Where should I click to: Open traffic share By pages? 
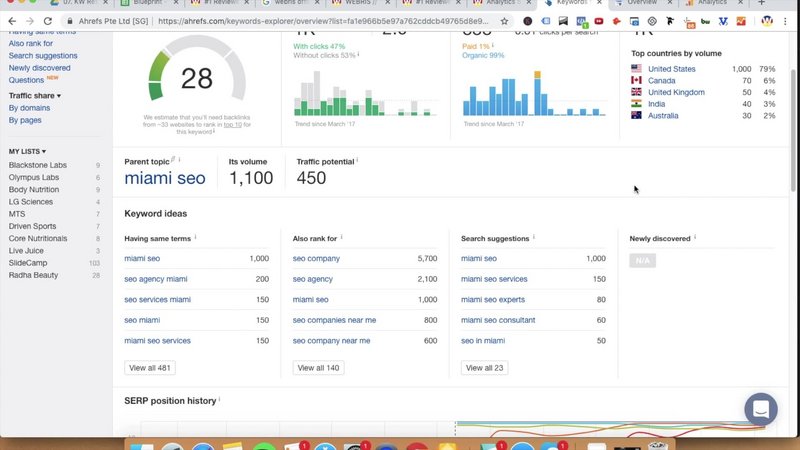pos(25,120)
